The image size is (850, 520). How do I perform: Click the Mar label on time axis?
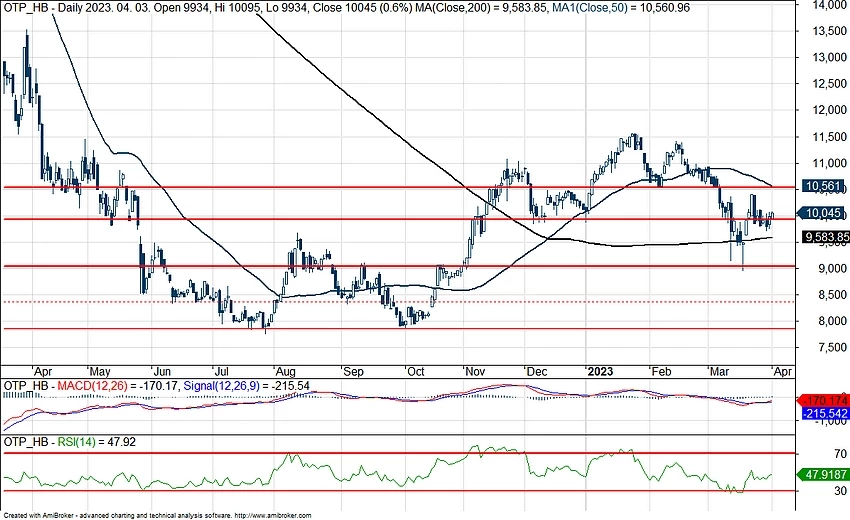pos(719,371)
